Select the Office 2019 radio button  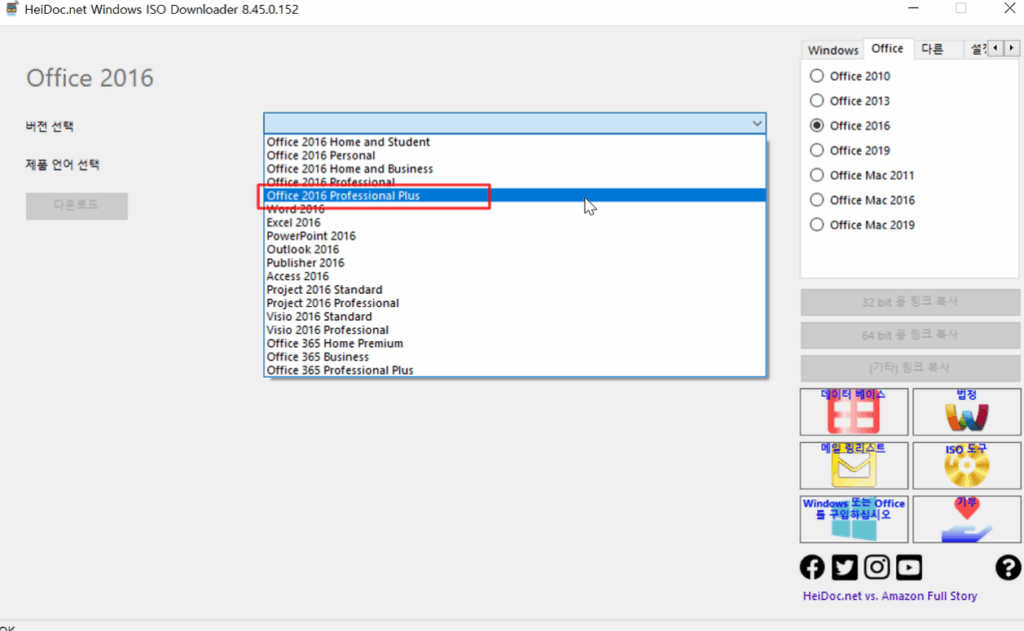click(x=816, y=150)
